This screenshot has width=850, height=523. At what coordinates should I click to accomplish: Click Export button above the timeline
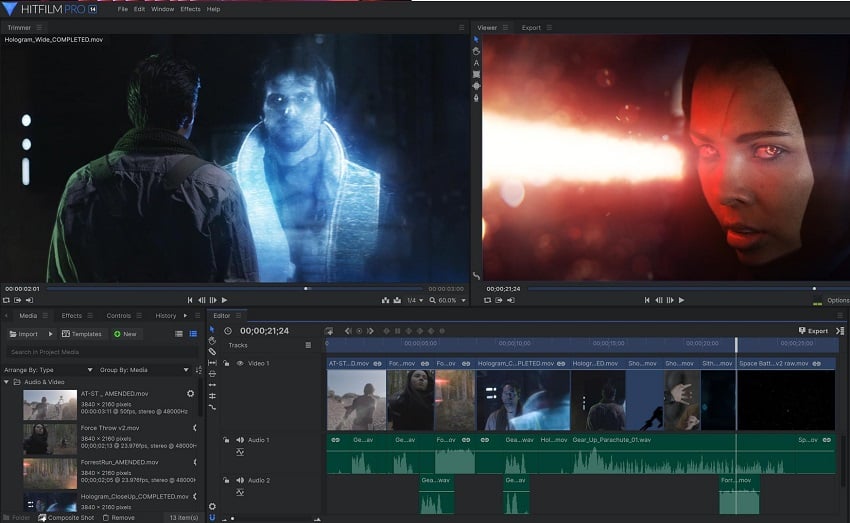813,331
